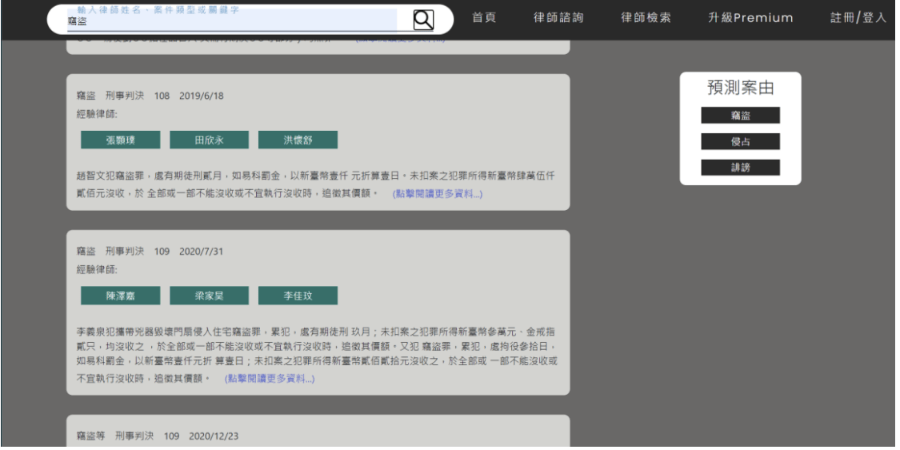The height and width of the screenshot is (450, 900).
Task: Open 註冊/登入 page
Action: coord(859,18)
